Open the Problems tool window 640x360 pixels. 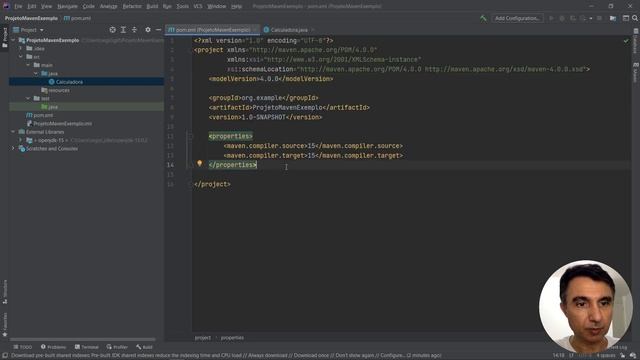coord(53,347)
